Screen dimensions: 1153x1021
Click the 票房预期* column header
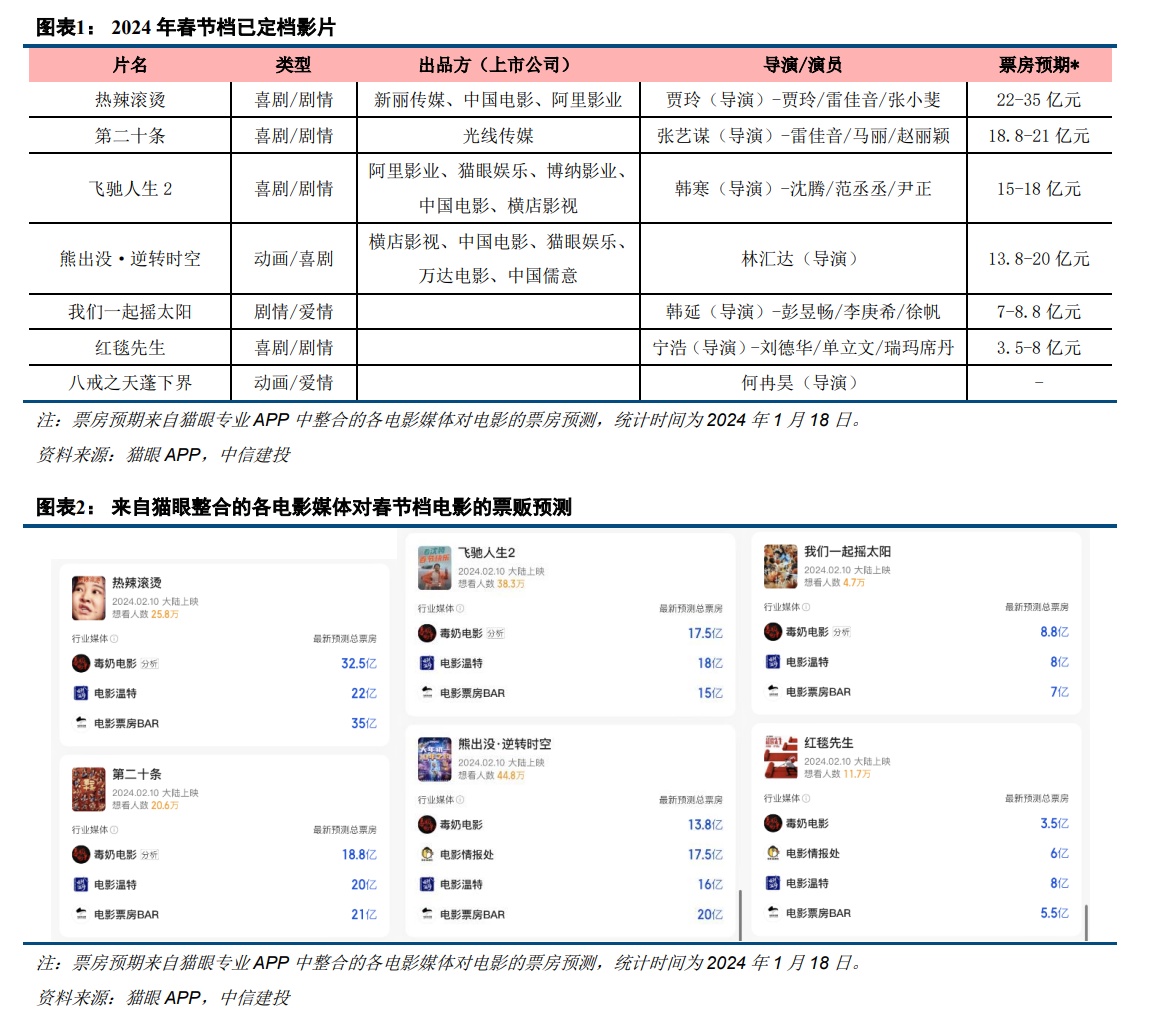click(x=1038, y=65)
